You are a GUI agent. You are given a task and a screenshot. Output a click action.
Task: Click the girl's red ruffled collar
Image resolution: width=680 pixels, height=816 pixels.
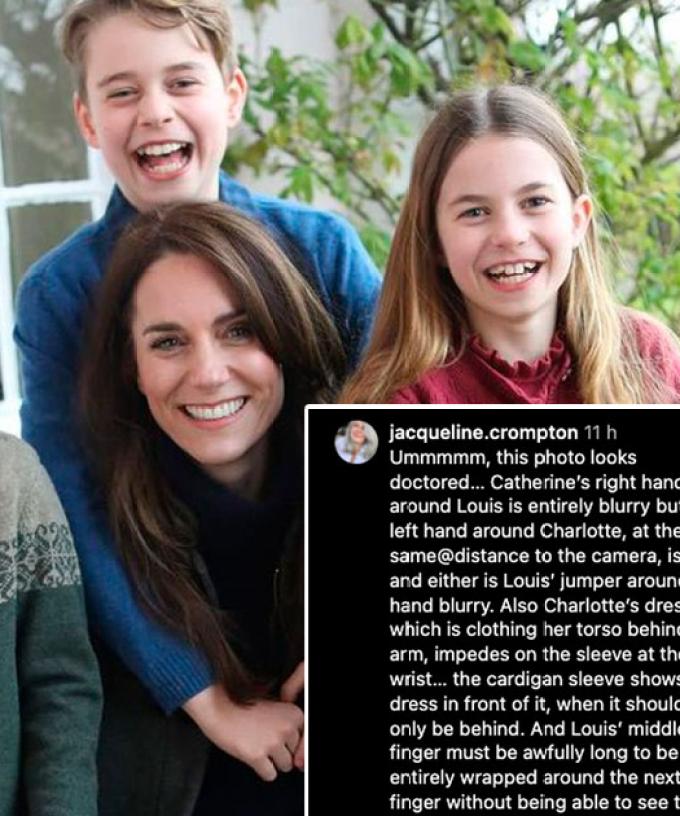coord(520,364)
